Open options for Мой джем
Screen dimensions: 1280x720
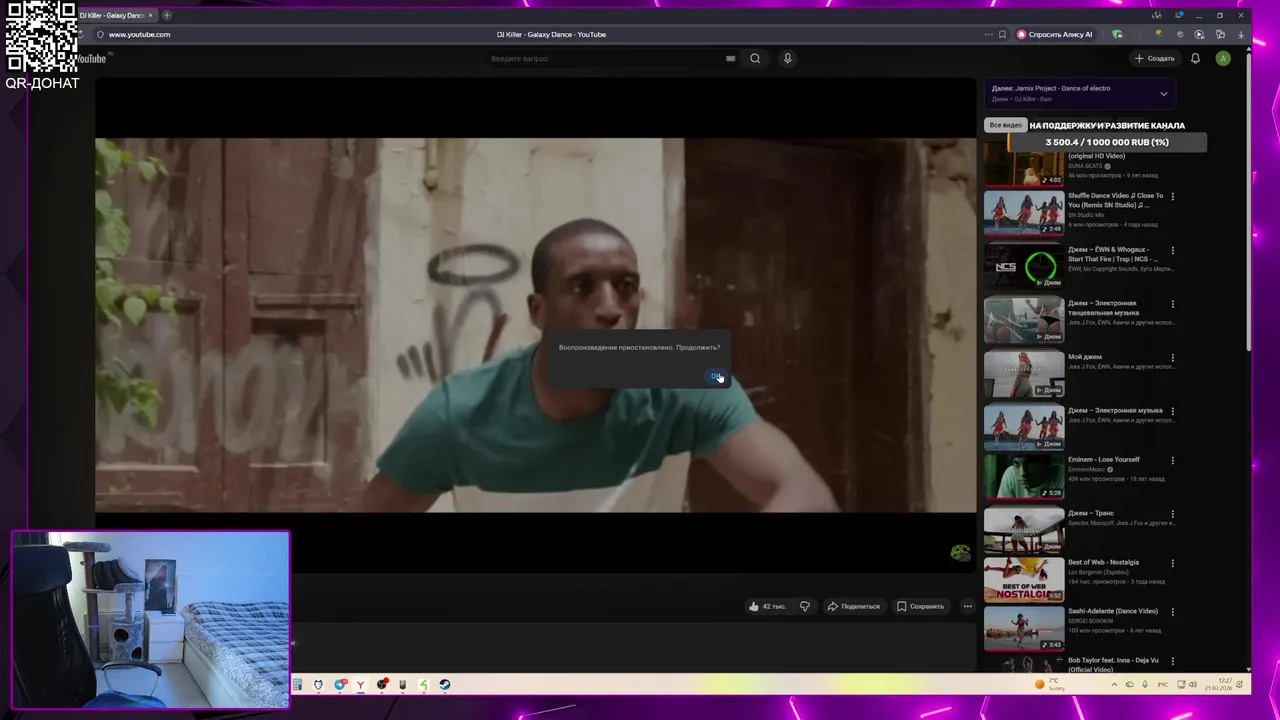pyautogui.click(x=1173, y=357)
